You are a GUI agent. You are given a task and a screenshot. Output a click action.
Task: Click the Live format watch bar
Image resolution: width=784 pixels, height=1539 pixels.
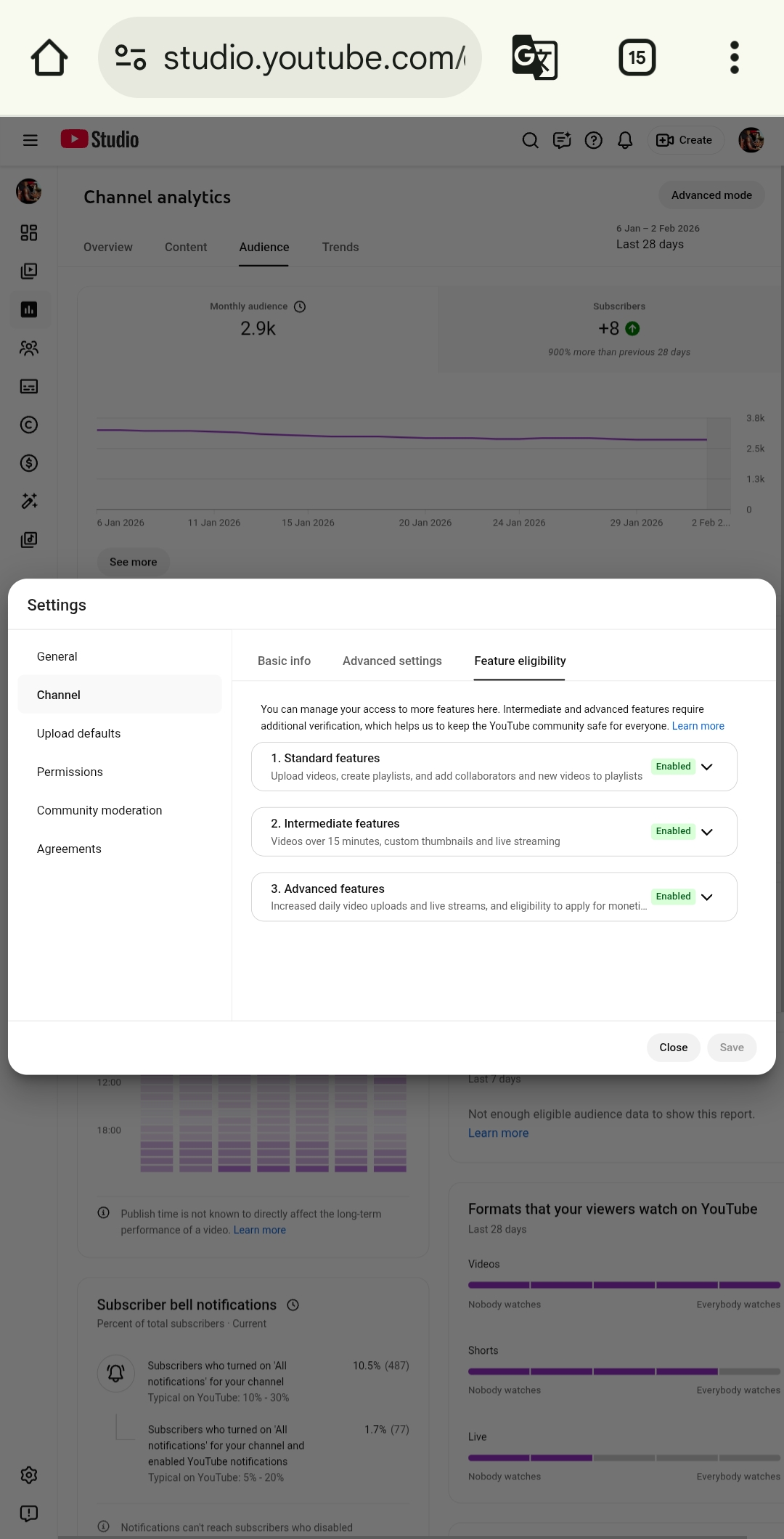tap(624, 1458)
